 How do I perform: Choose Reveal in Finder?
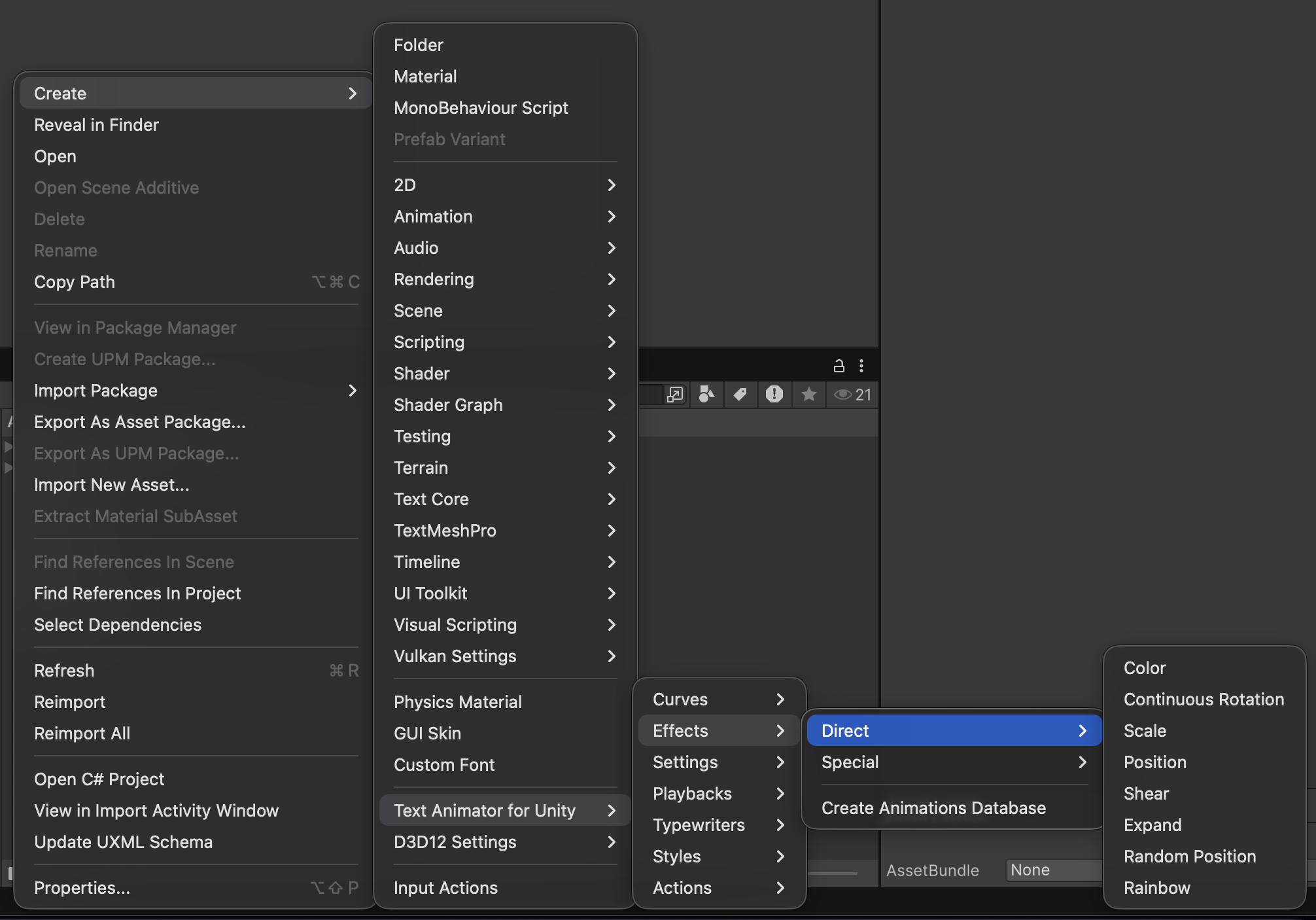pos(96,125)
